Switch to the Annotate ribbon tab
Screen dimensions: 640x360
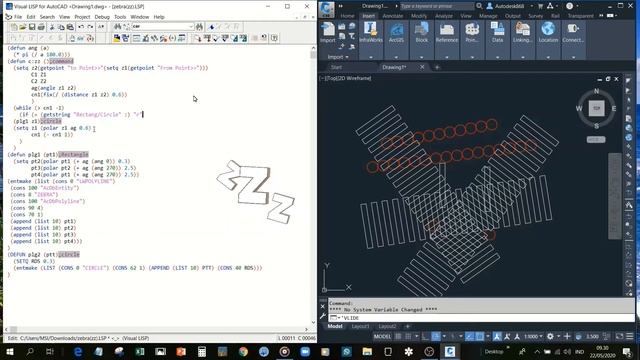pos(393,16)
